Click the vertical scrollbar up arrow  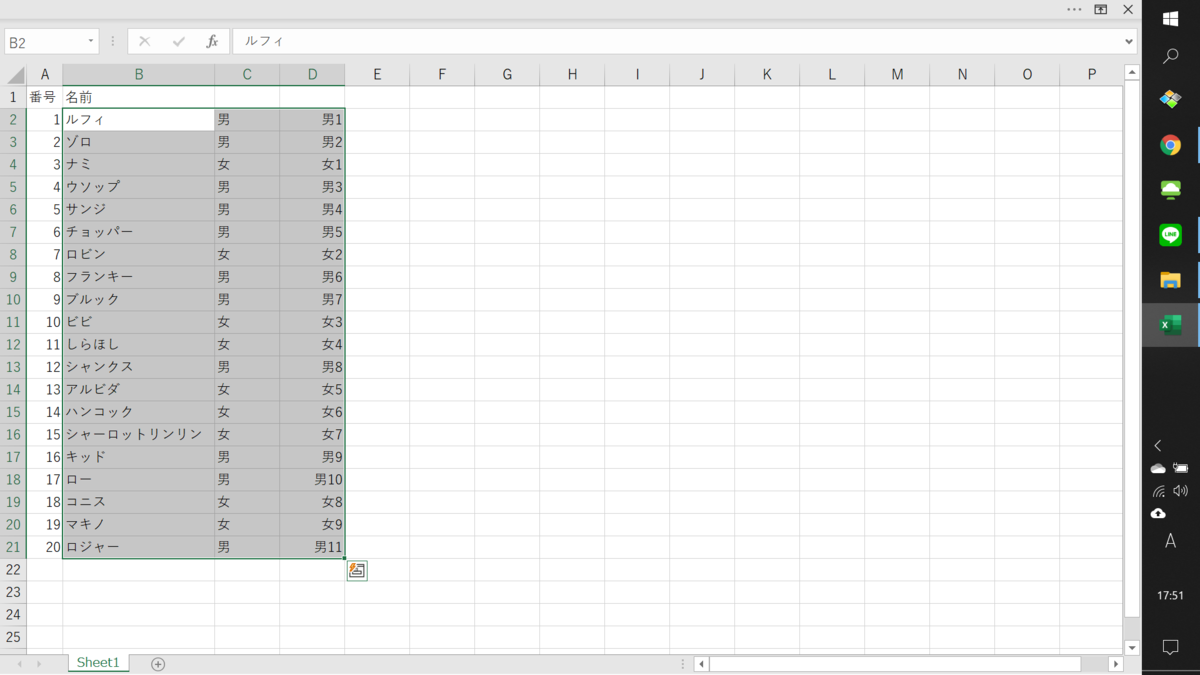(x=1132, y=72)
